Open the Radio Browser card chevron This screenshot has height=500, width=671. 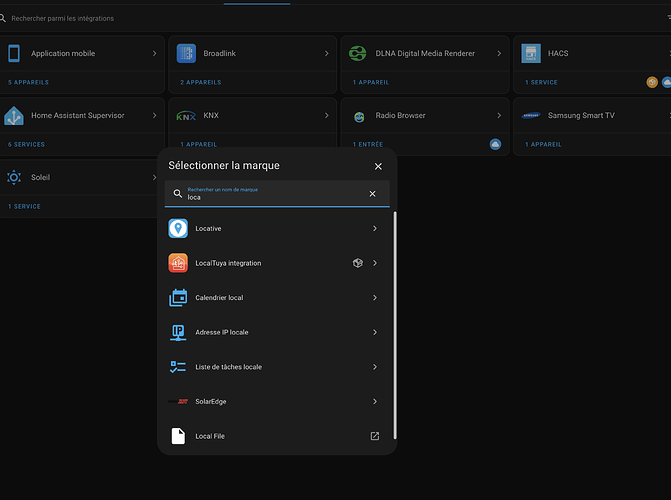tap(499, 116)
